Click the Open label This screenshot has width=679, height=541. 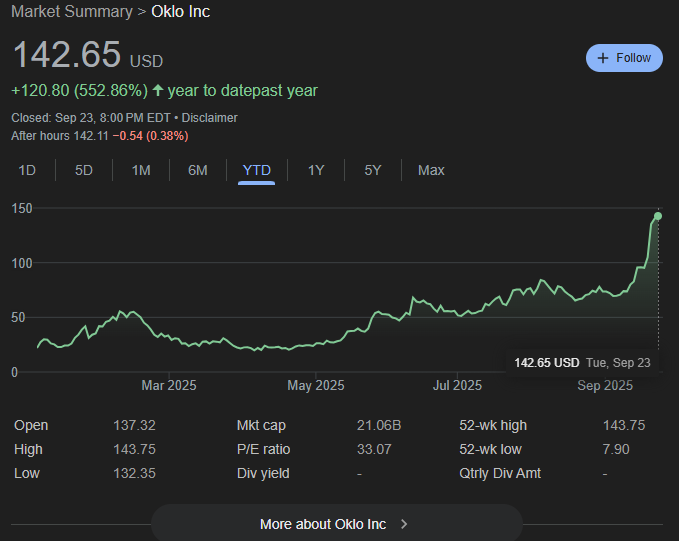point(31,425)
